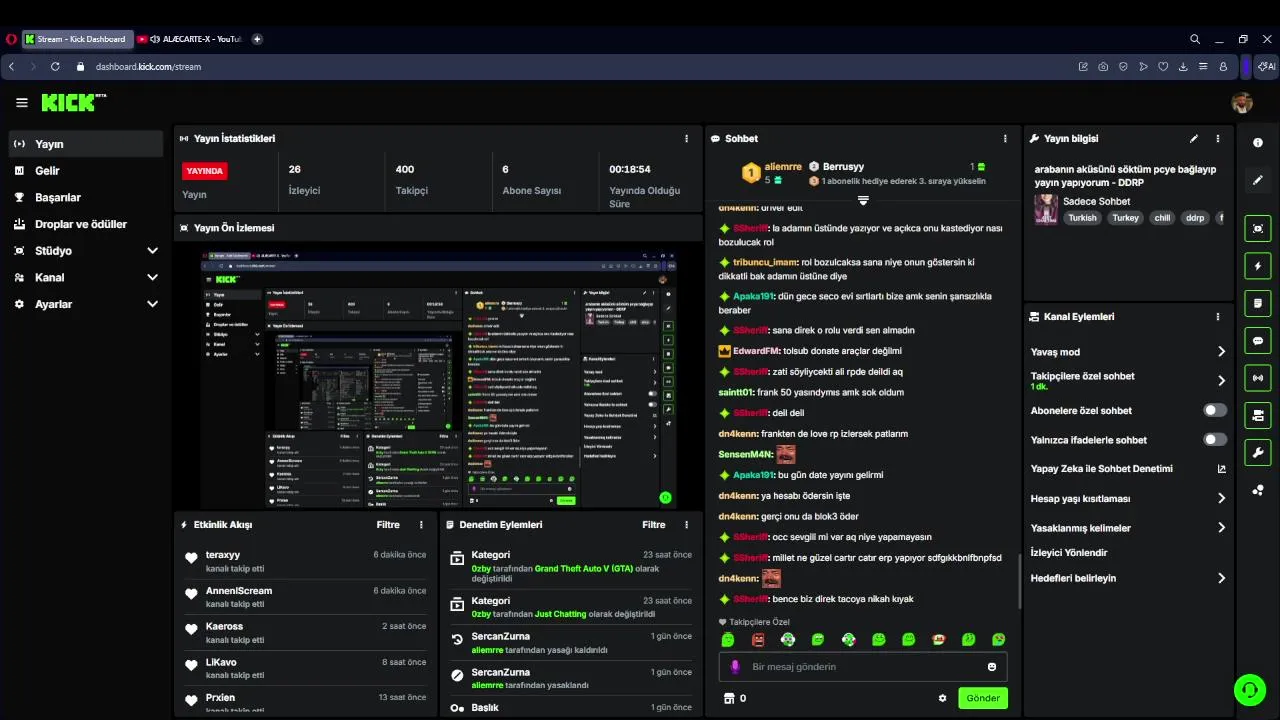Open the lightning bolt icon in the right sidebar
Image resolution: width=1280 pixels, height=720 pixels.
click(x=1258, y=266)
